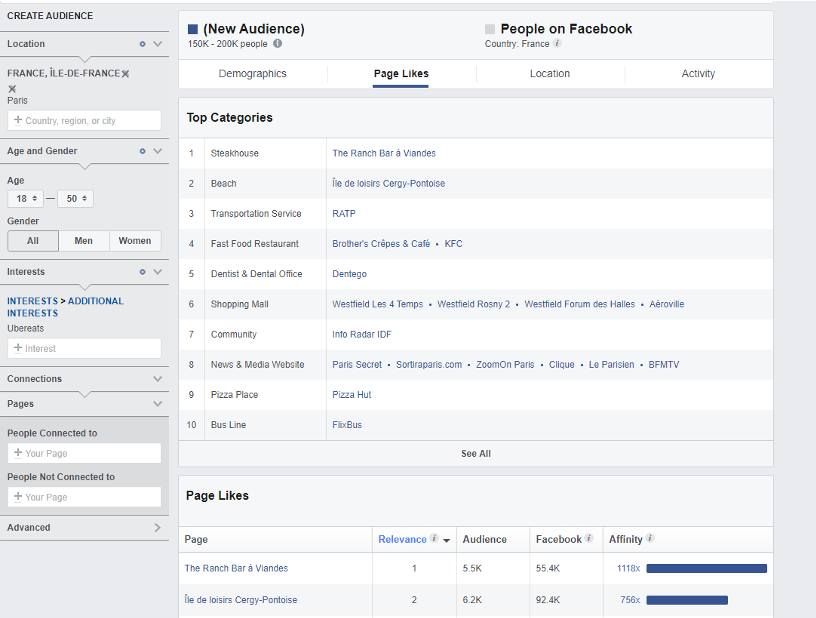
Task: Switch to the Page Likes tab
Action: point(401,74)
